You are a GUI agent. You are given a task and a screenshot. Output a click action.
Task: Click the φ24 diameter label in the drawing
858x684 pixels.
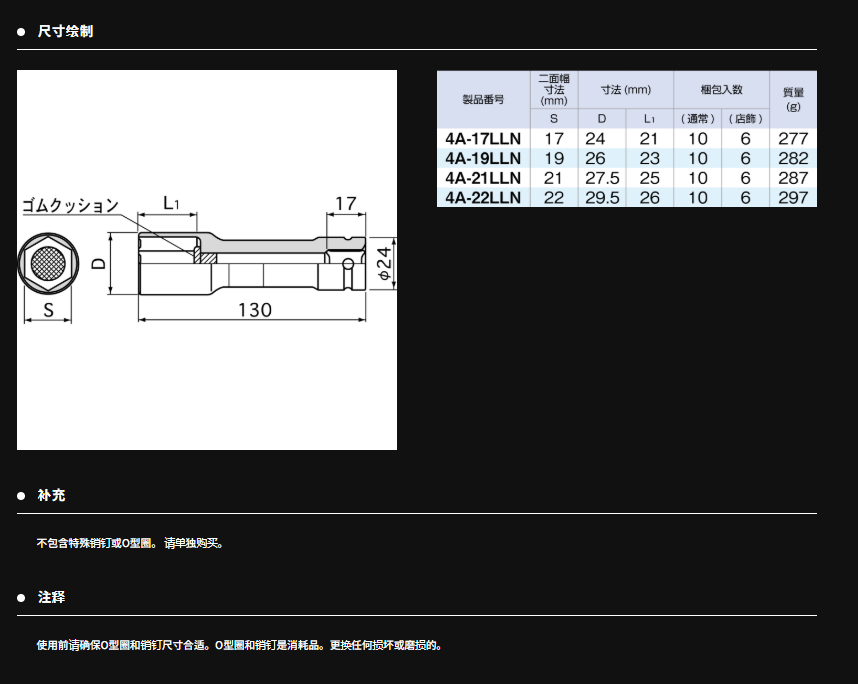pos(384,264)
